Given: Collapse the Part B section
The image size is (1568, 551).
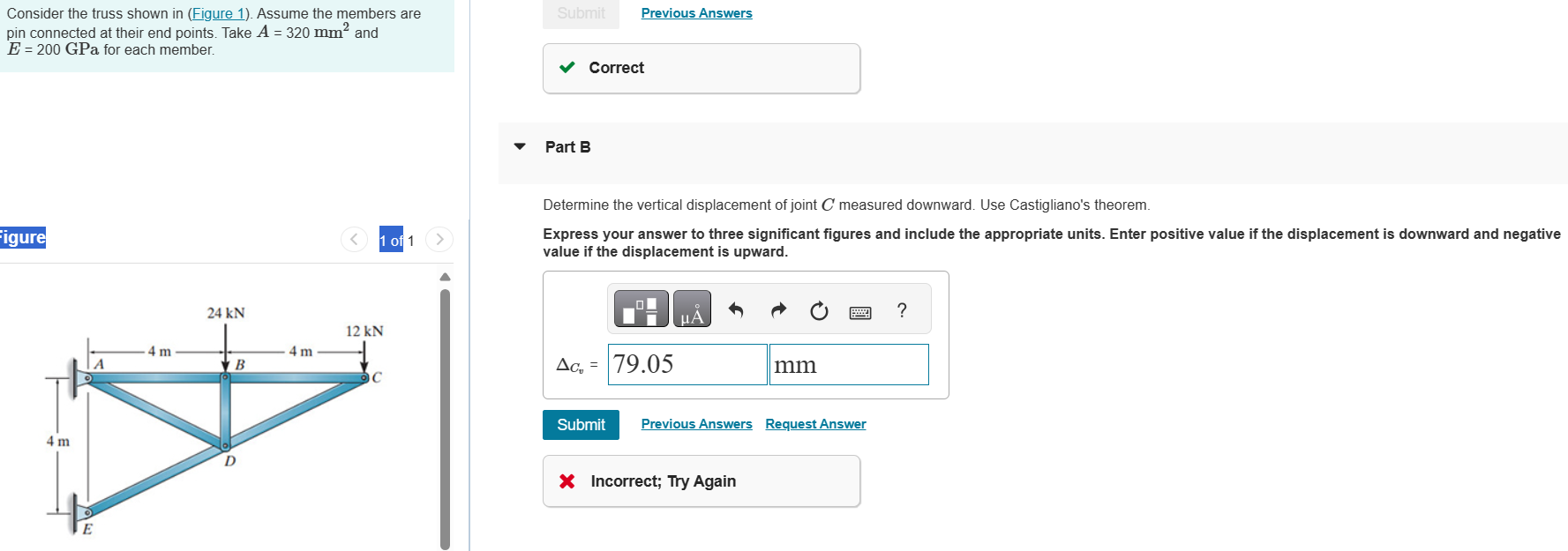Looking at the screenshot, I should tap(519, 146).
